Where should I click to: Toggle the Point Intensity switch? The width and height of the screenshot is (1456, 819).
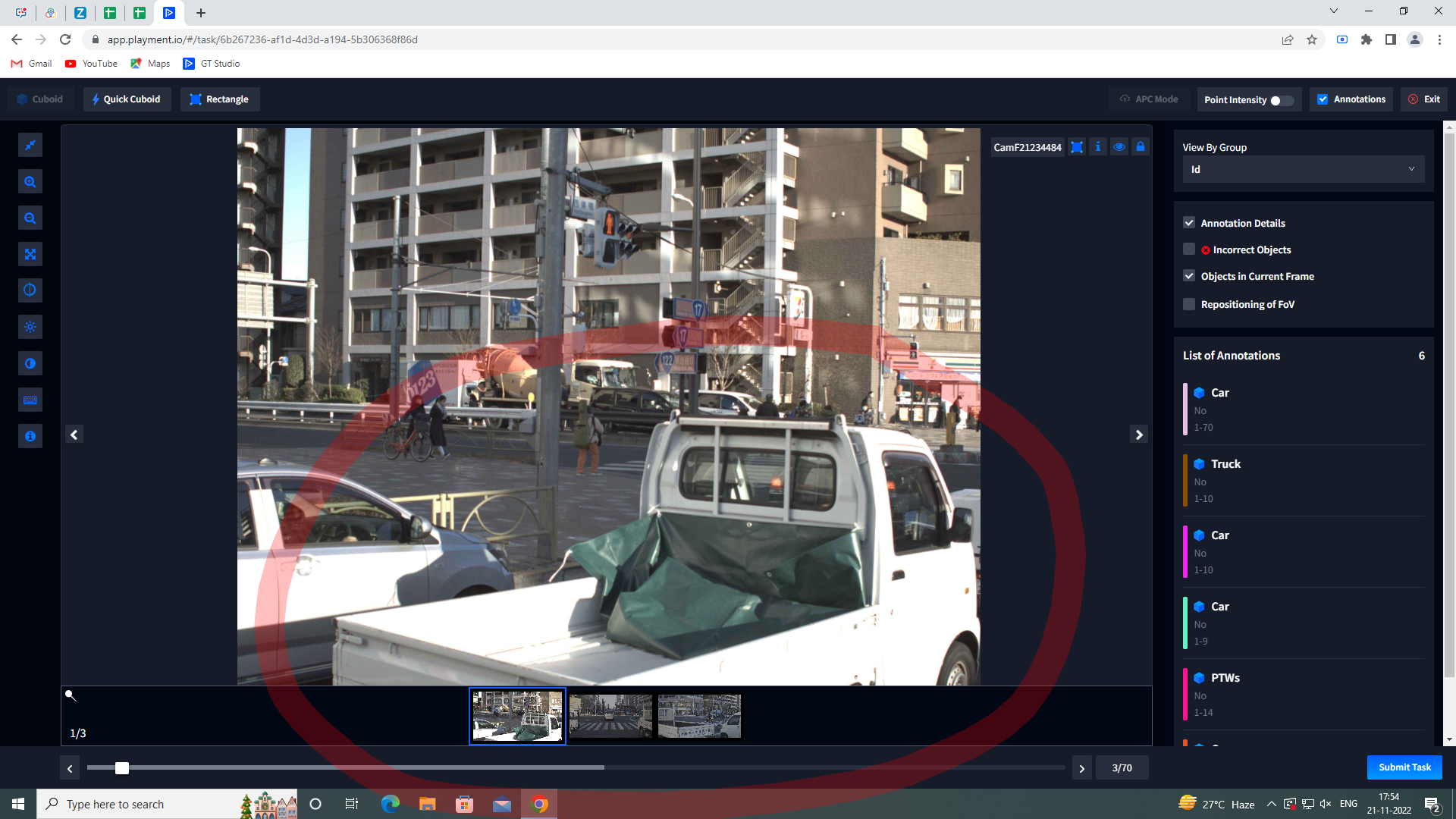click(x=1281, y=100)
